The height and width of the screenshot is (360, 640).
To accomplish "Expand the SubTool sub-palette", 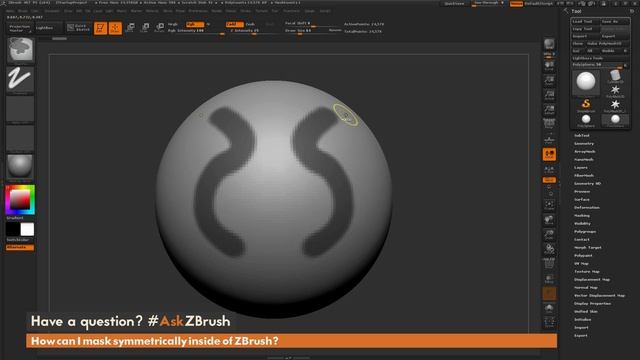I will point(582,136).
